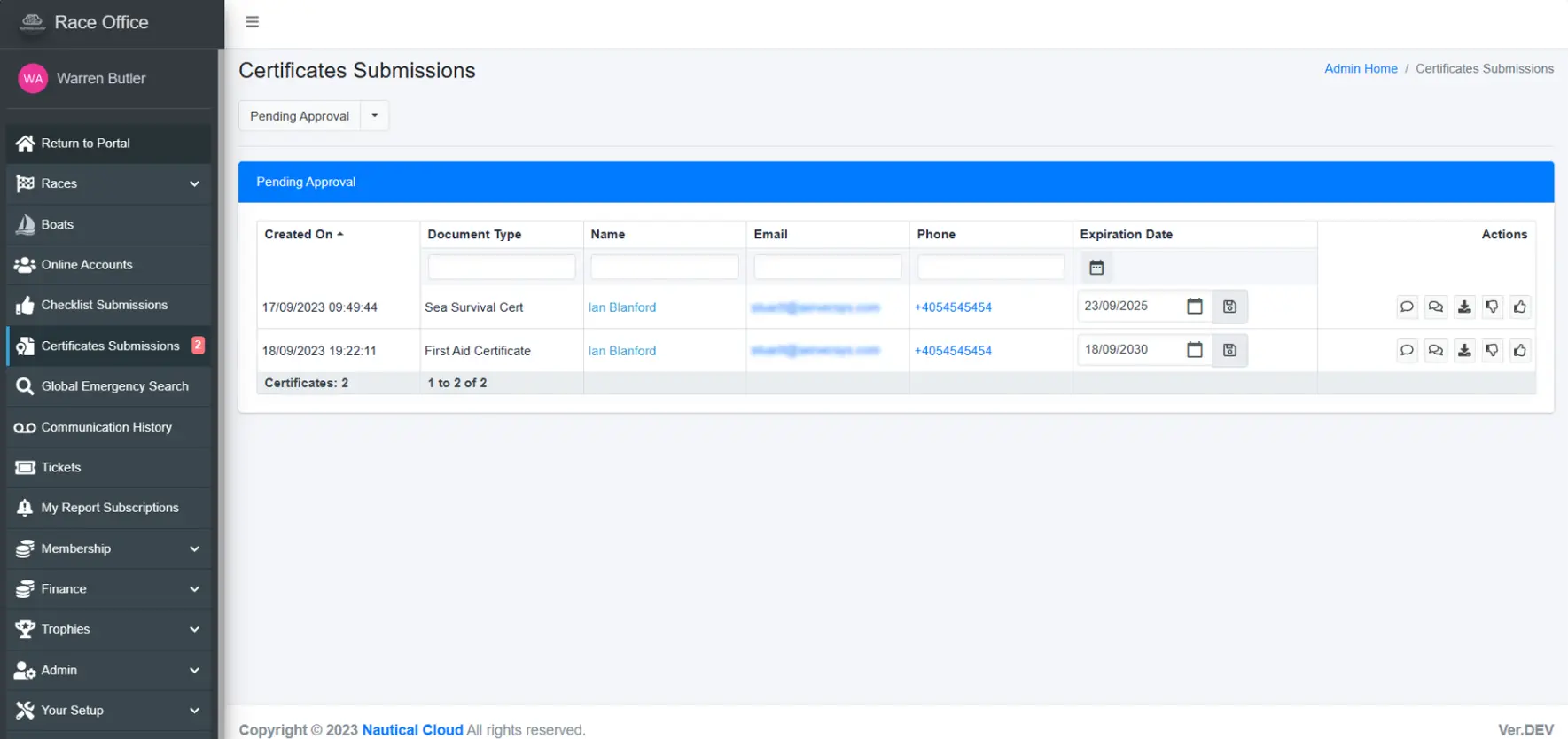Open Certificates Submissions in sidebar
1568x739 pixels.
[x=108, y=346]
